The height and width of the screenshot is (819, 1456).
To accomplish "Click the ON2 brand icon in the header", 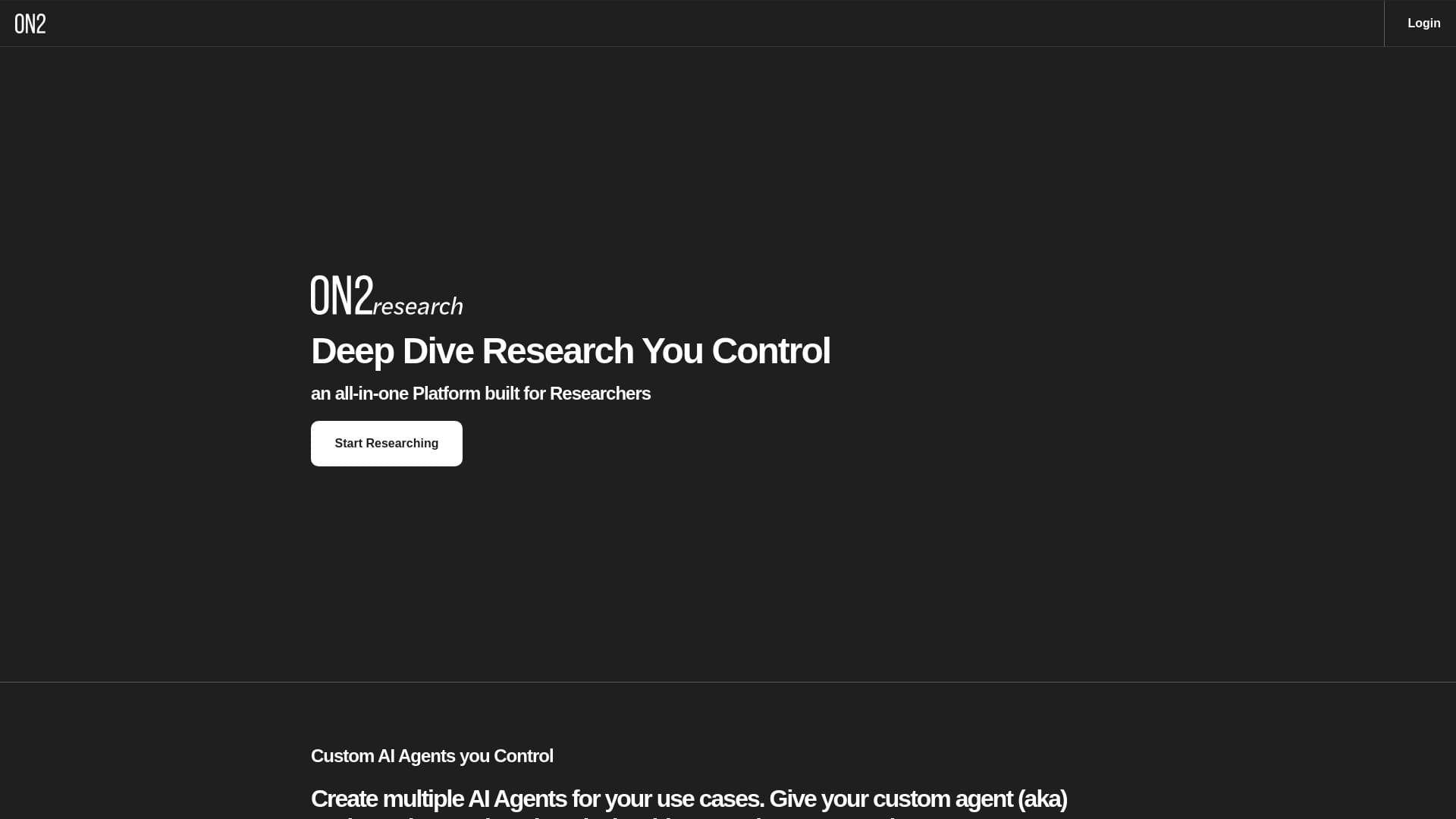I will [30, 23].
